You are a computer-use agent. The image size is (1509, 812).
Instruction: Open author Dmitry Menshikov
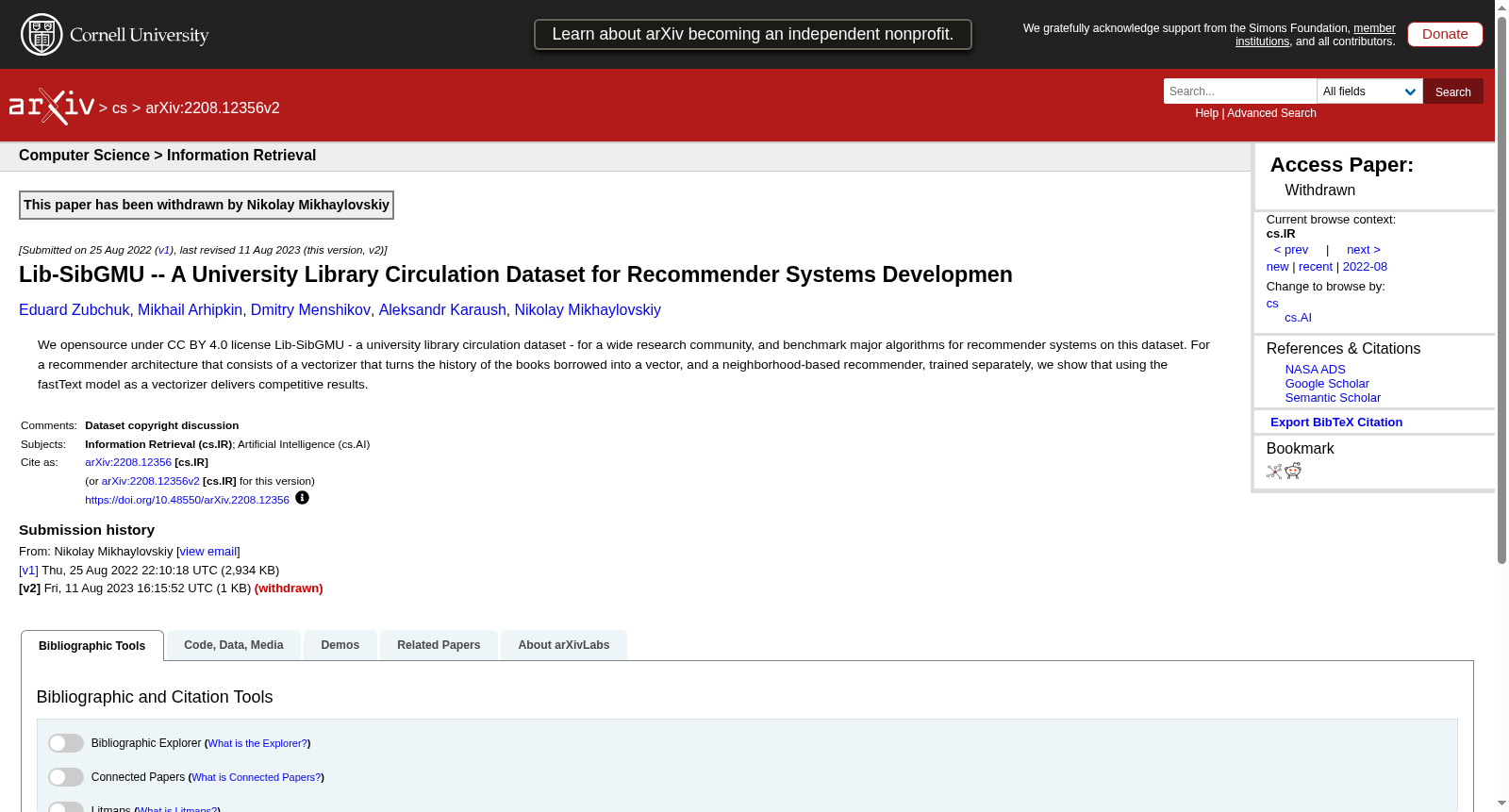coord(310,309)
